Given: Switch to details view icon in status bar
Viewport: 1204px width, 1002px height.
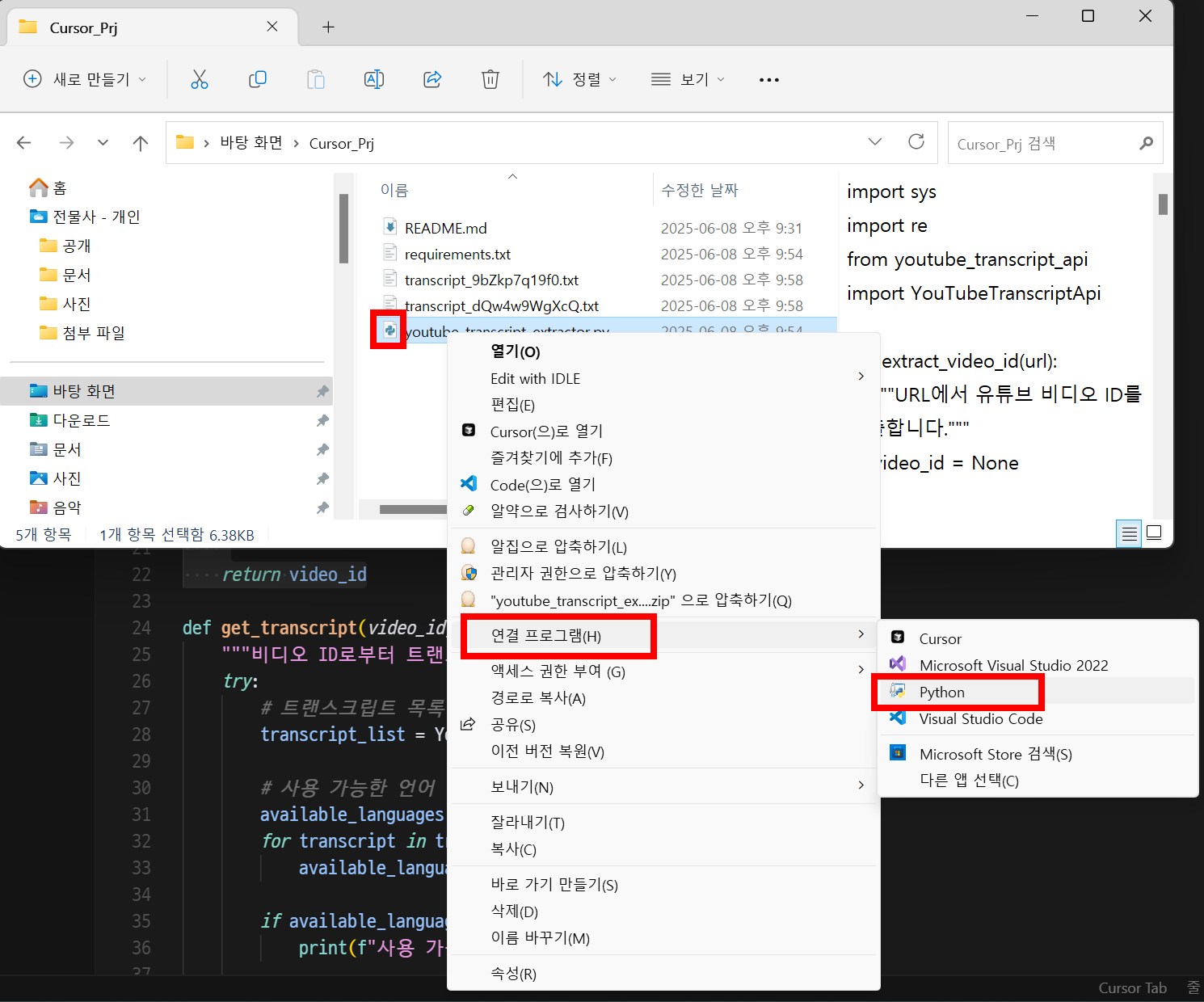Looking at the screenshot, I should (x=1129, y=533).
